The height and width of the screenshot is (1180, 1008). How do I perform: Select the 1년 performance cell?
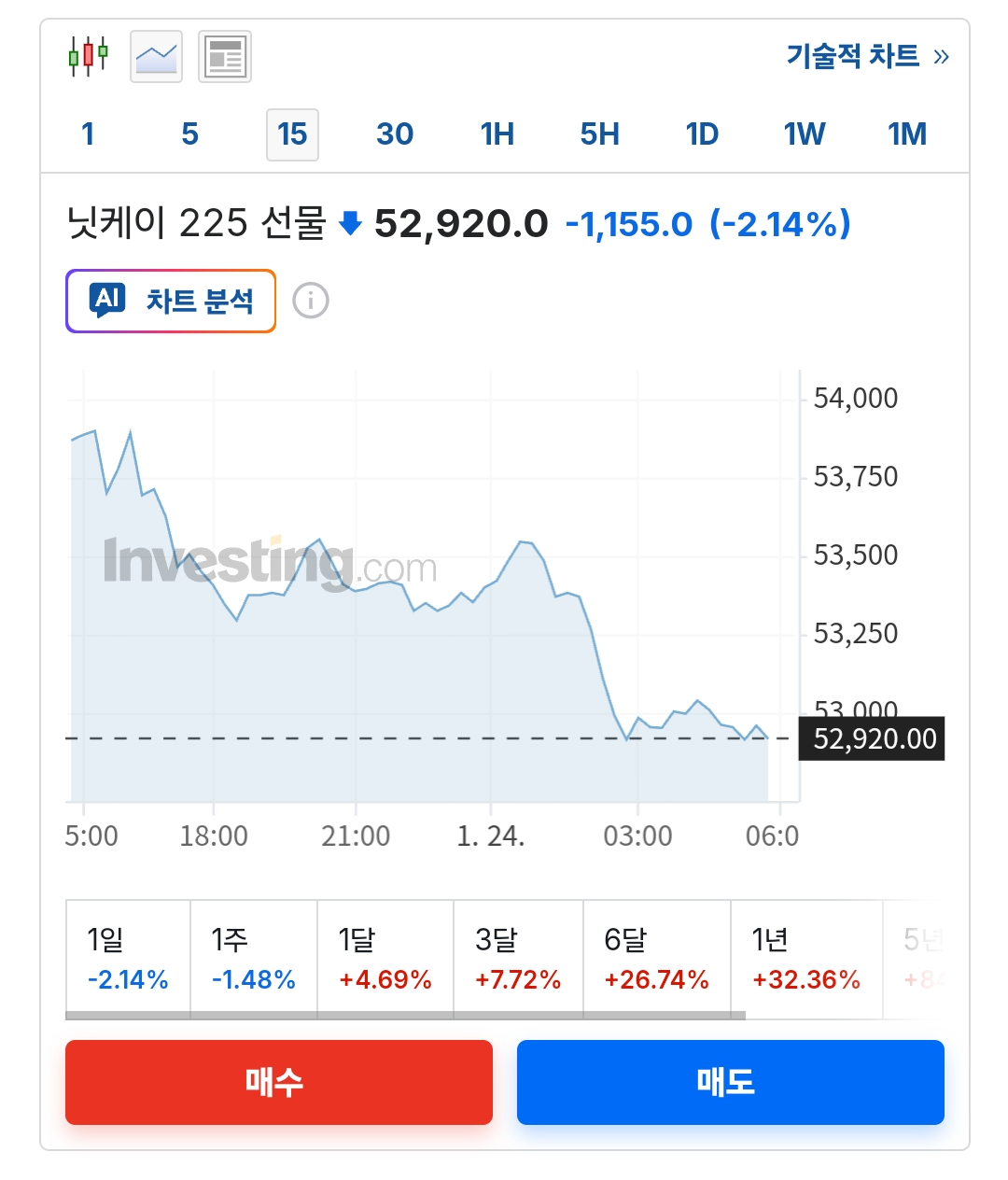805,959
